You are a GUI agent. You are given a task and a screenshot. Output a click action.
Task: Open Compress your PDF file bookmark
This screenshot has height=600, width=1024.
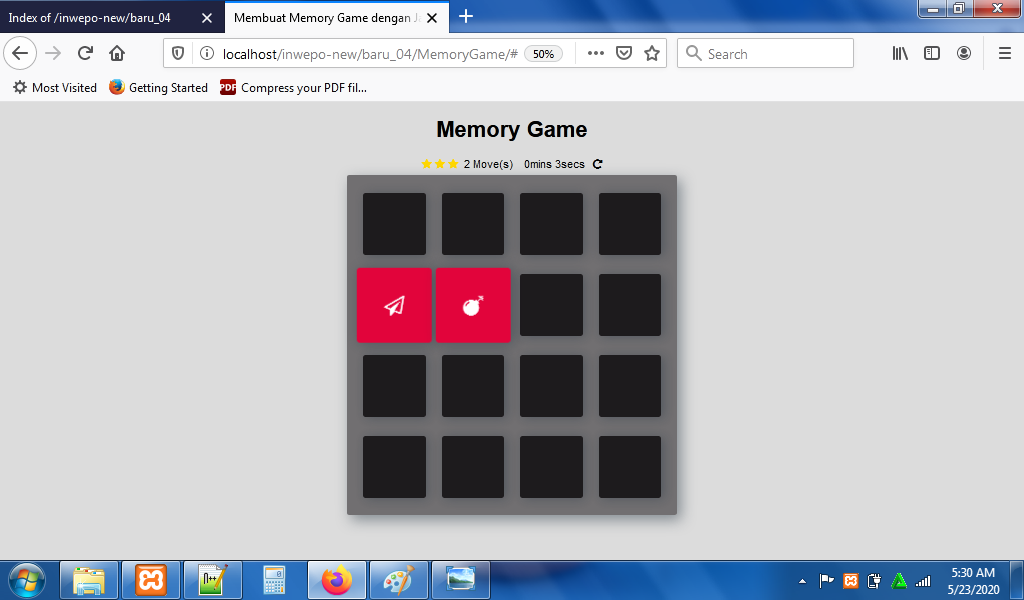[x=293, y=87]
